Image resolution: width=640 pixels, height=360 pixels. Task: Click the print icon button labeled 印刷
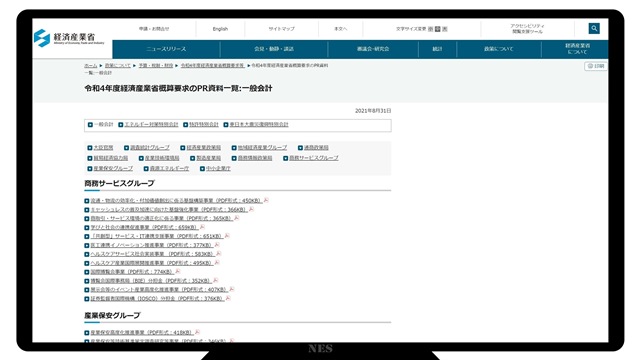tap(596, 66)
